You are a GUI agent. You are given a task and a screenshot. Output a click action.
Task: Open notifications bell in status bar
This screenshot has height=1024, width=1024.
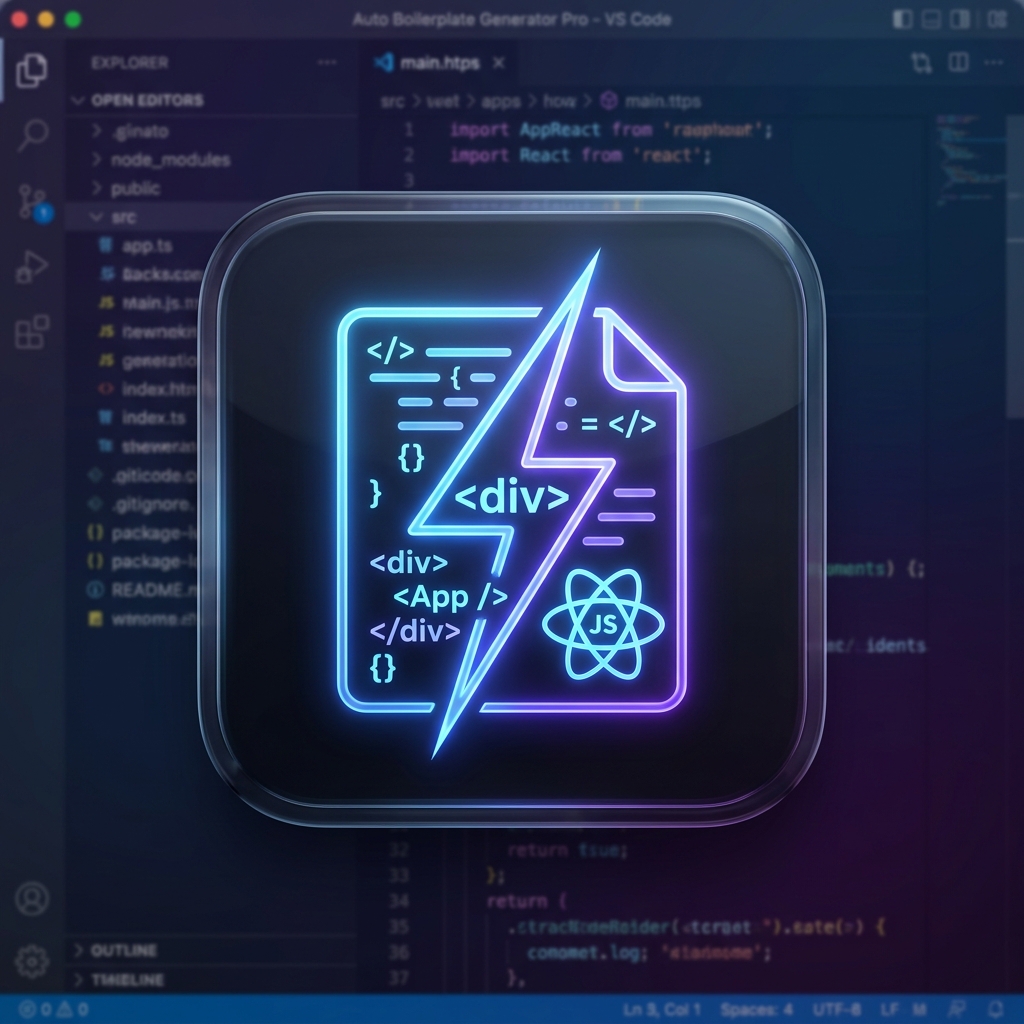click(x=996, y=1009)
